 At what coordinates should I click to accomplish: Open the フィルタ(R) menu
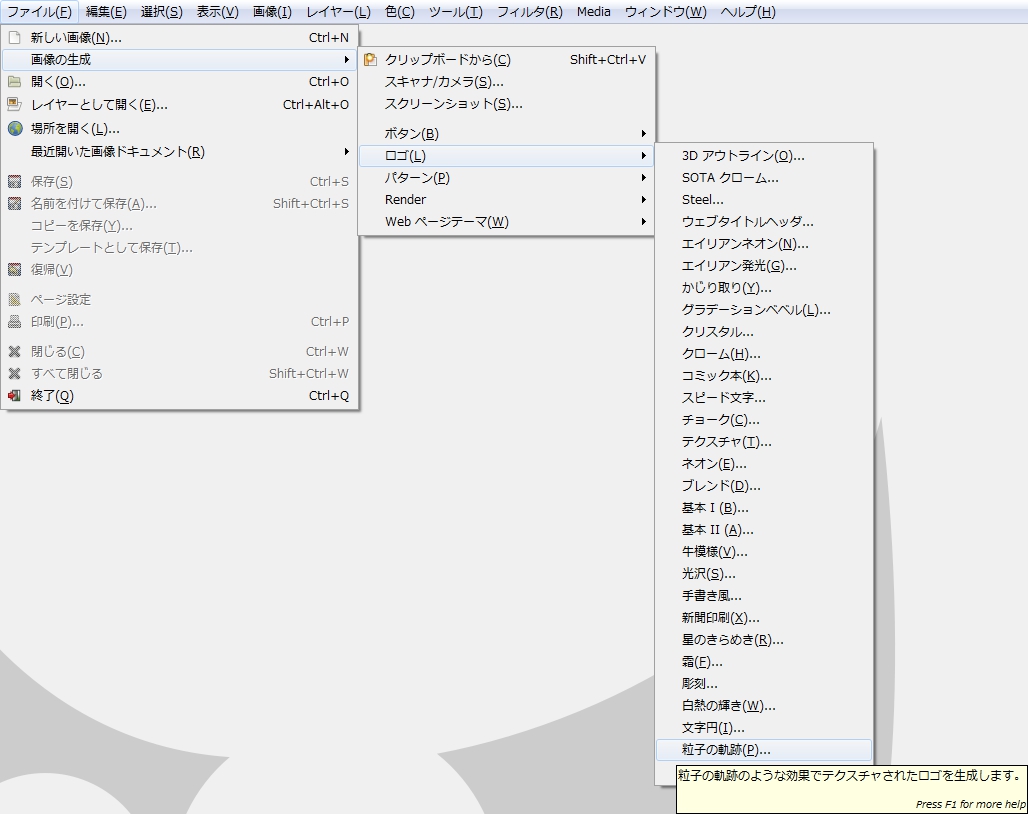pyautogui.click(x=530, y=12)
